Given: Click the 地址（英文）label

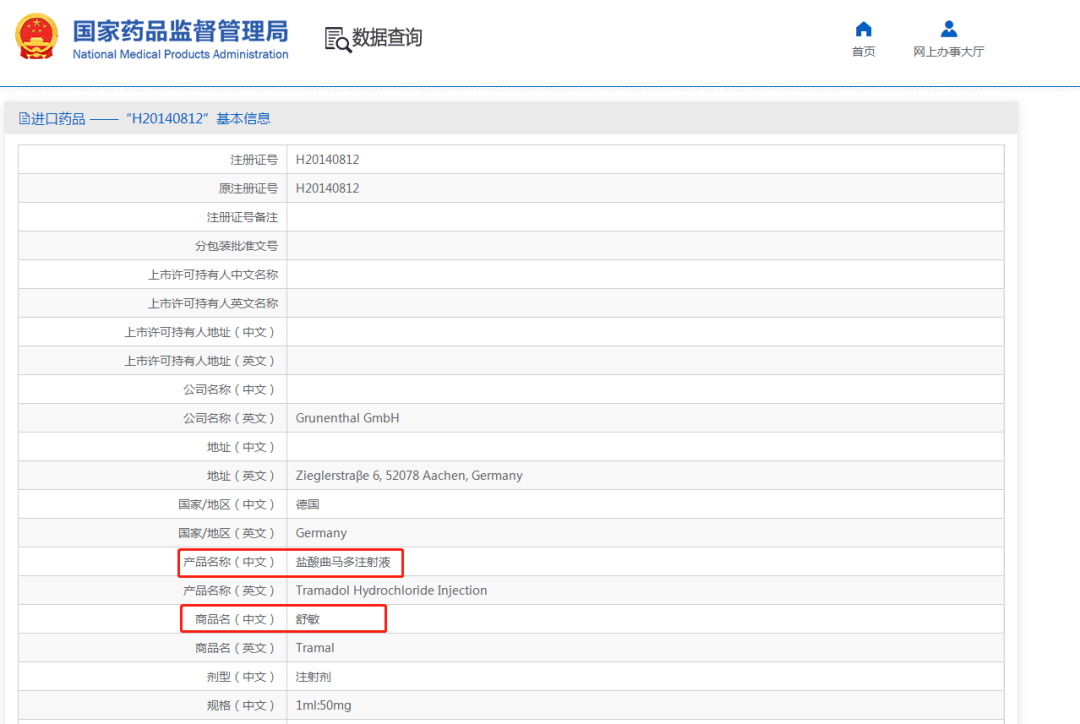Looking at the screenshot, I should pos(242,476).
